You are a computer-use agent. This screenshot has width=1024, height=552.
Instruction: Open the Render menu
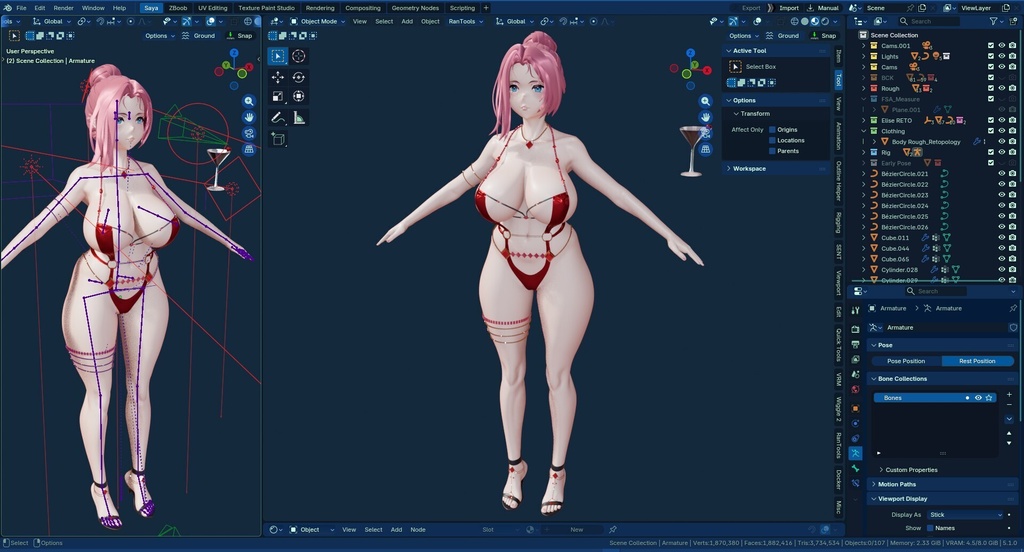(63, 8)
